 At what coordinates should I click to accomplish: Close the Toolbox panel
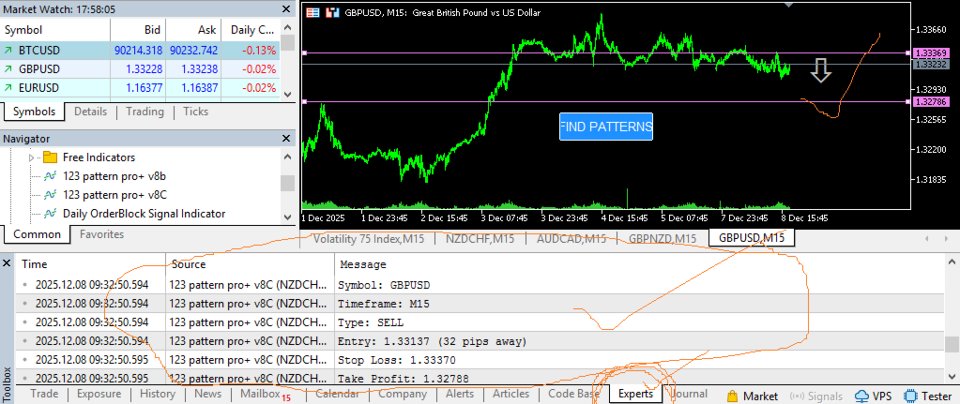pos(7,263)
